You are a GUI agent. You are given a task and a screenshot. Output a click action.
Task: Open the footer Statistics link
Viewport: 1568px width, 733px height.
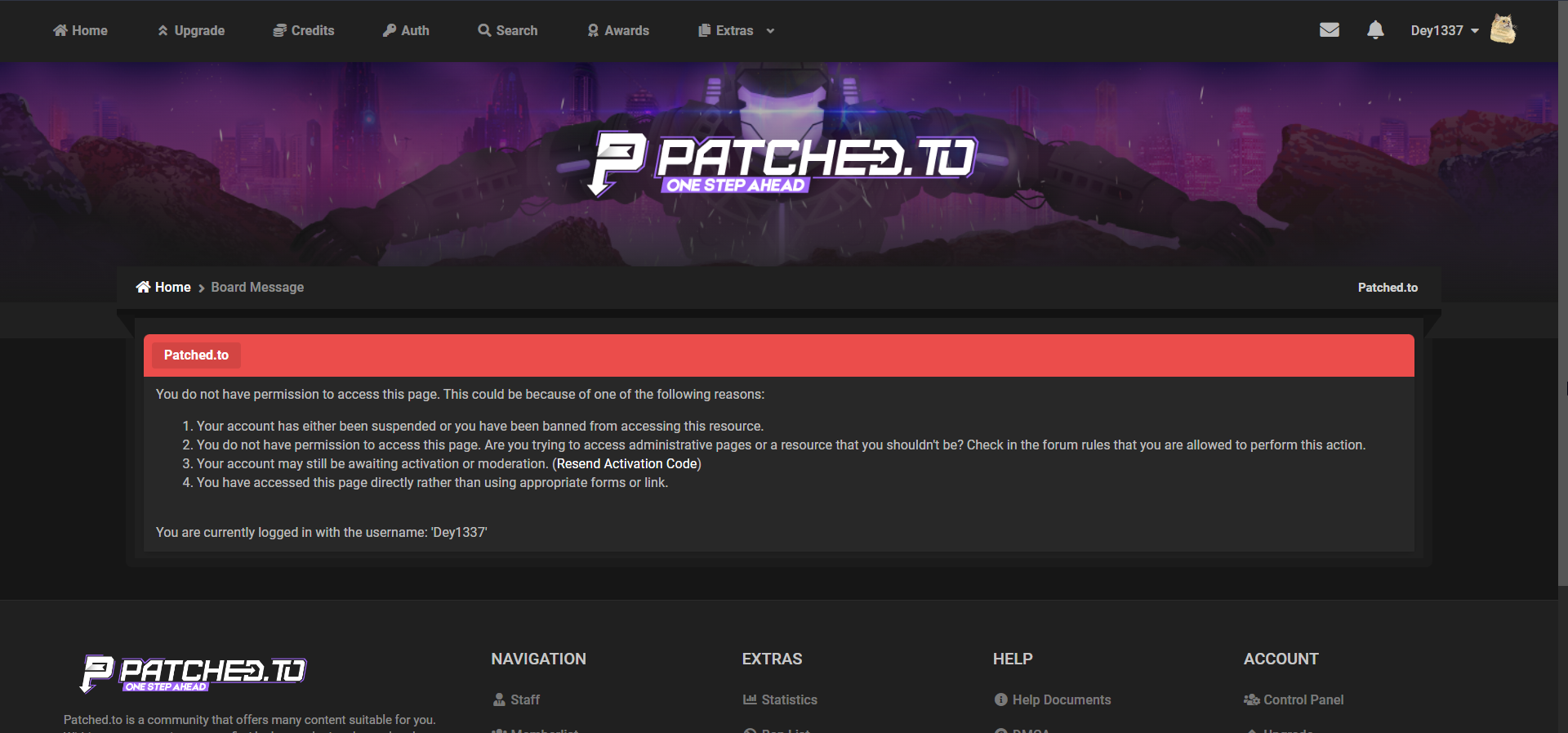click(x=780, y=700)
